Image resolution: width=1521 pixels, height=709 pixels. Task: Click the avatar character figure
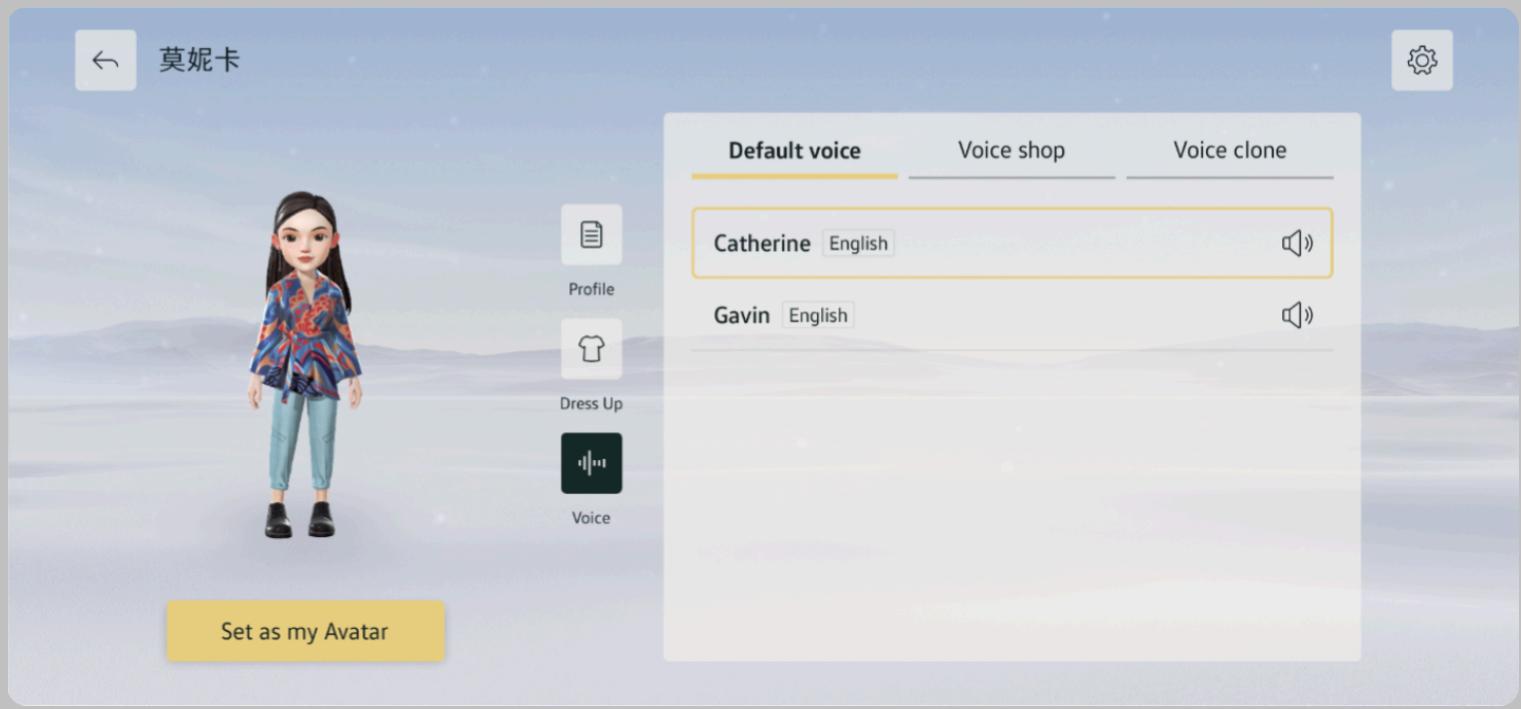304,365
